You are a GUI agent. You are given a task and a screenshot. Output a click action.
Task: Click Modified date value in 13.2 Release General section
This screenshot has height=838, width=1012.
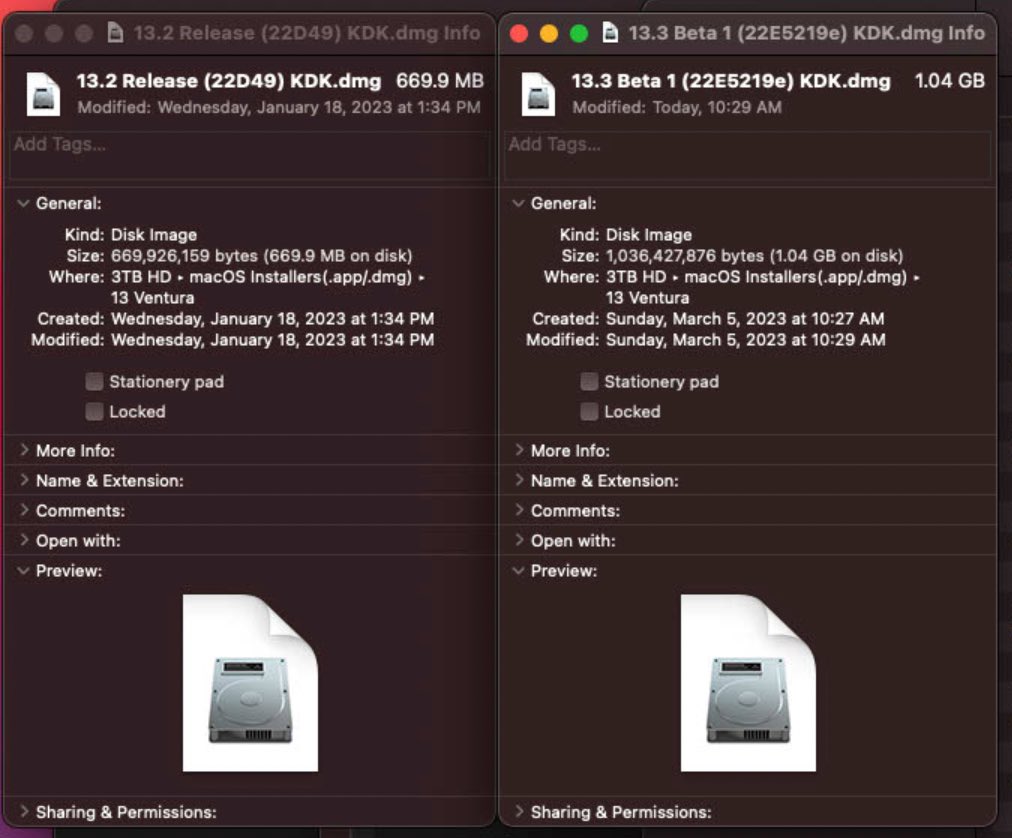click(x=272, y=340)
